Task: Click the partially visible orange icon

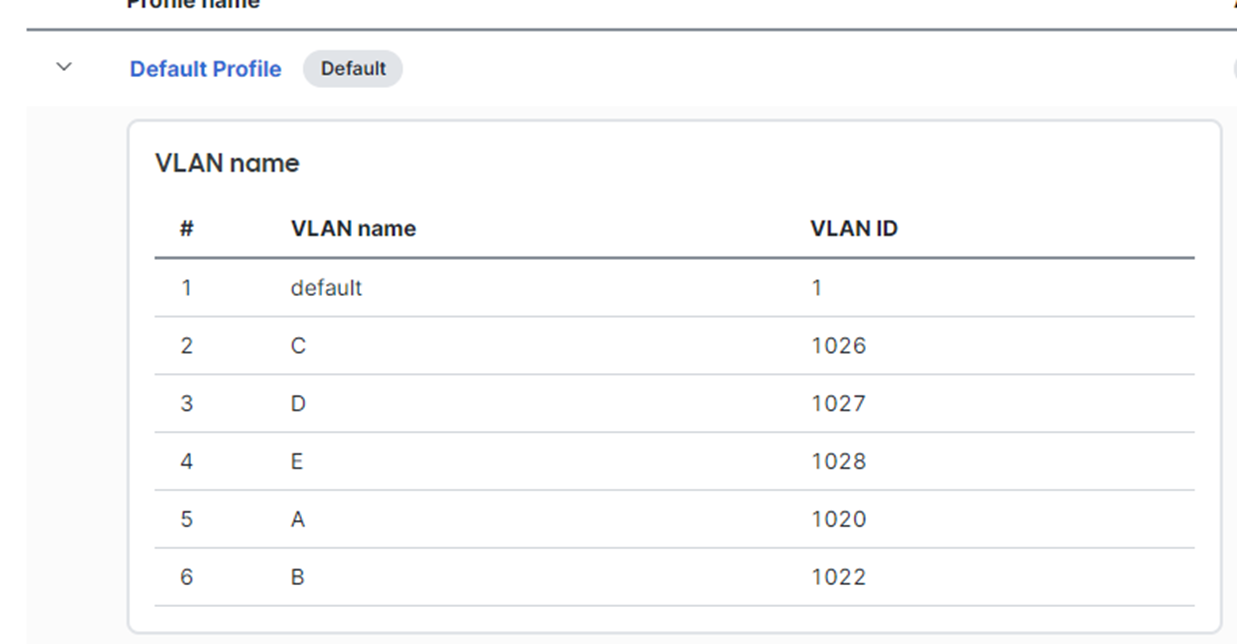Action: (1233, 7)
